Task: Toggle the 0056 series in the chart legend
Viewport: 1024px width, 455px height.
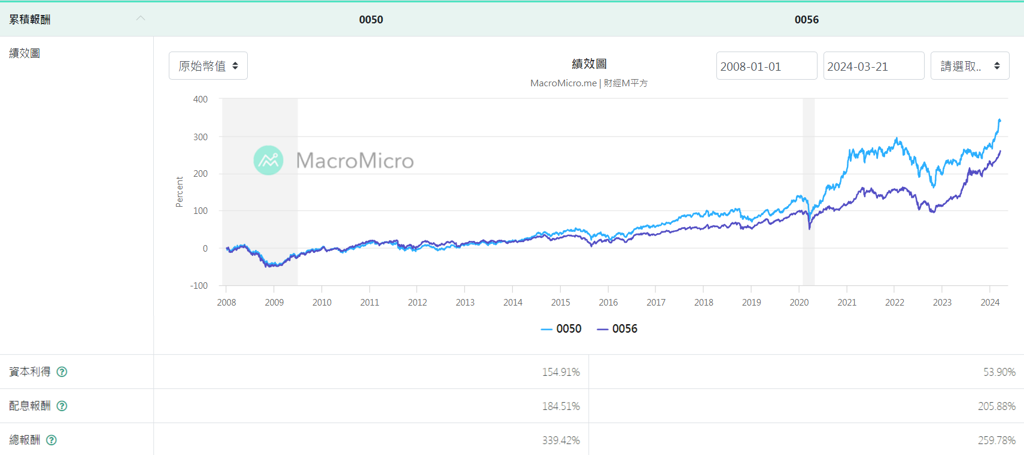Action: pyautogui.click(x=617, y=328)
